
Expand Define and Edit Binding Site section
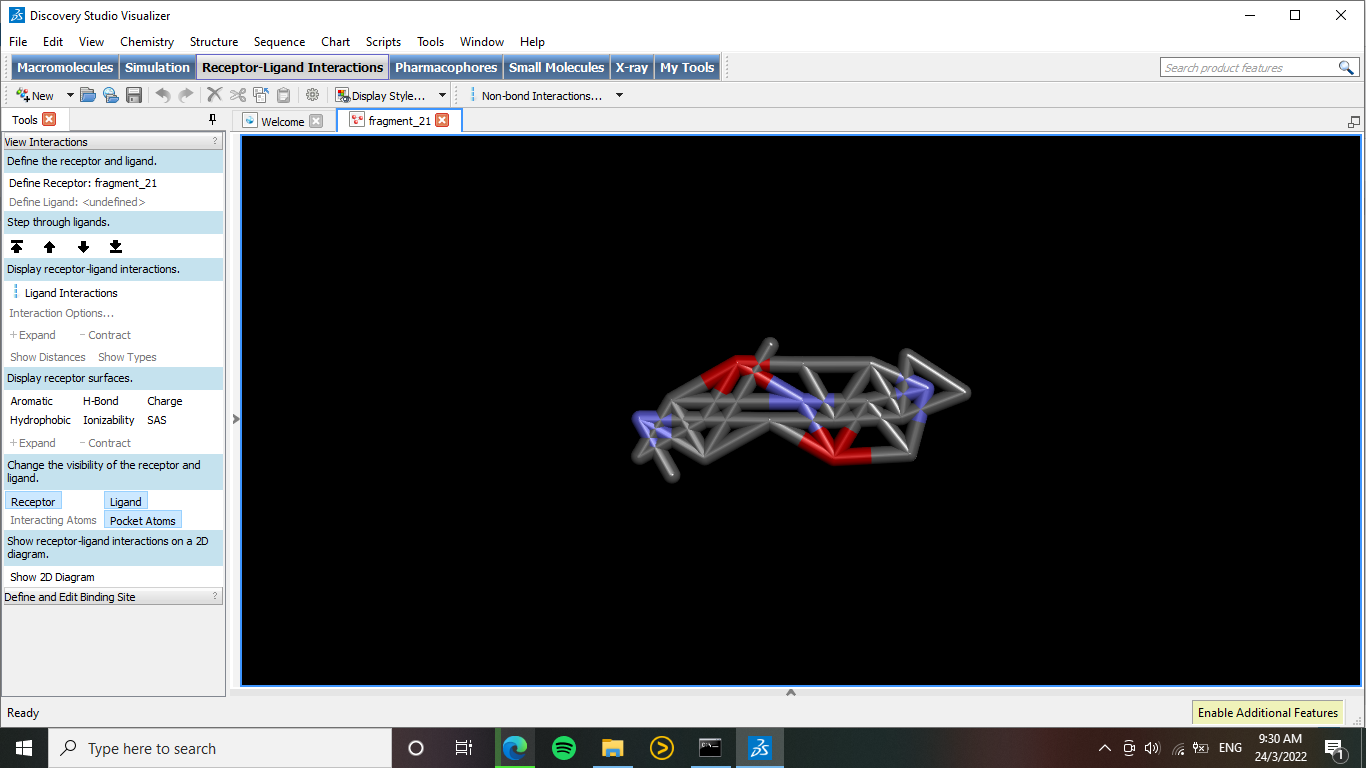[x=113, y=597]
